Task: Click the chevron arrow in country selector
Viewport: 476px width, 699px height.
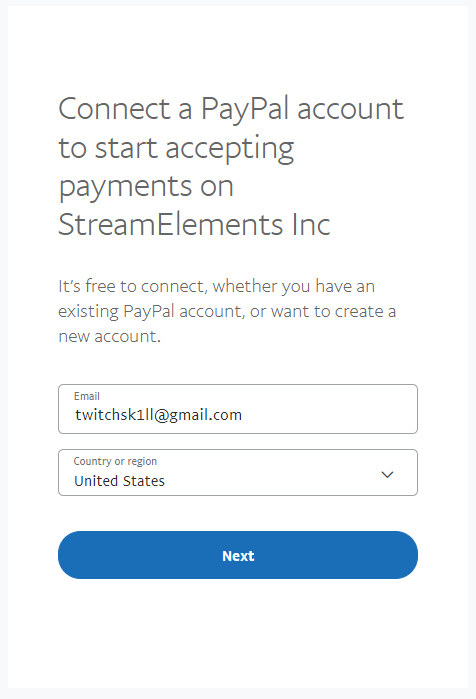Action: pos(387,474)
